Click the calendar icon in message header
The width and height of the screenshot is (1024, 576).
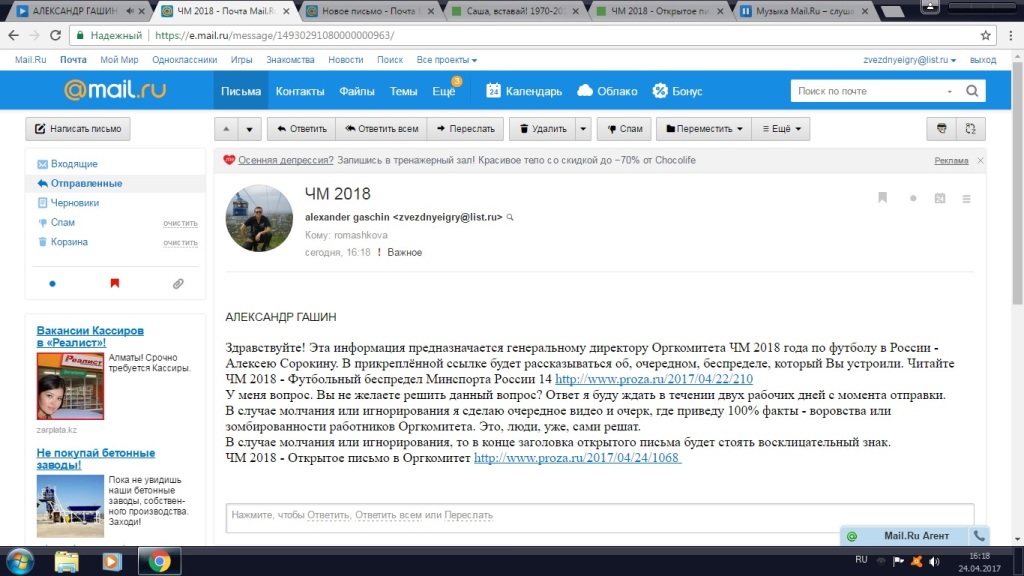pyautogui.click(x=940, y=198)
